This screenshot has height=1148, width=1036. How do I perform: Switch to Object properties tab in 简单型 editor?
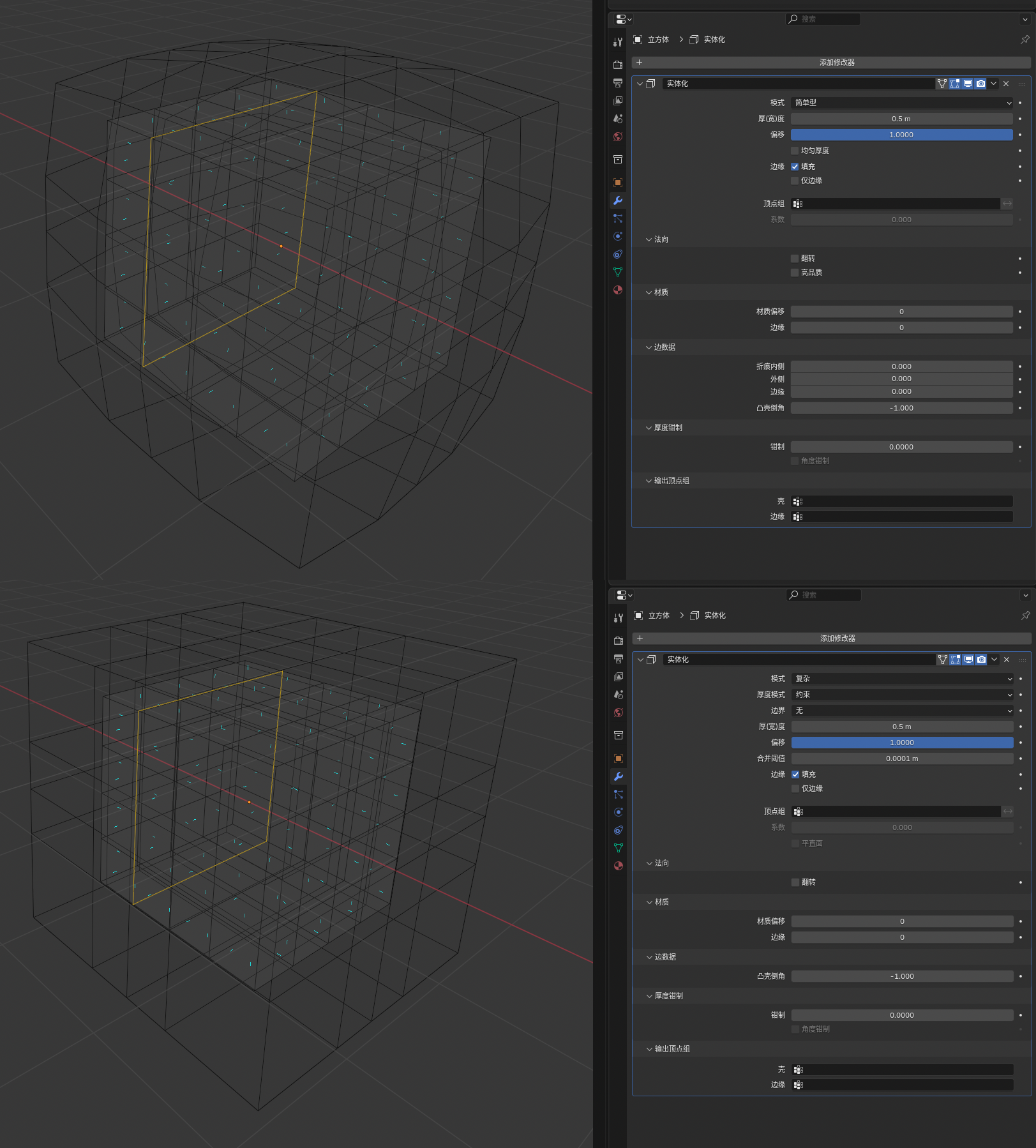tap(618, 183)
